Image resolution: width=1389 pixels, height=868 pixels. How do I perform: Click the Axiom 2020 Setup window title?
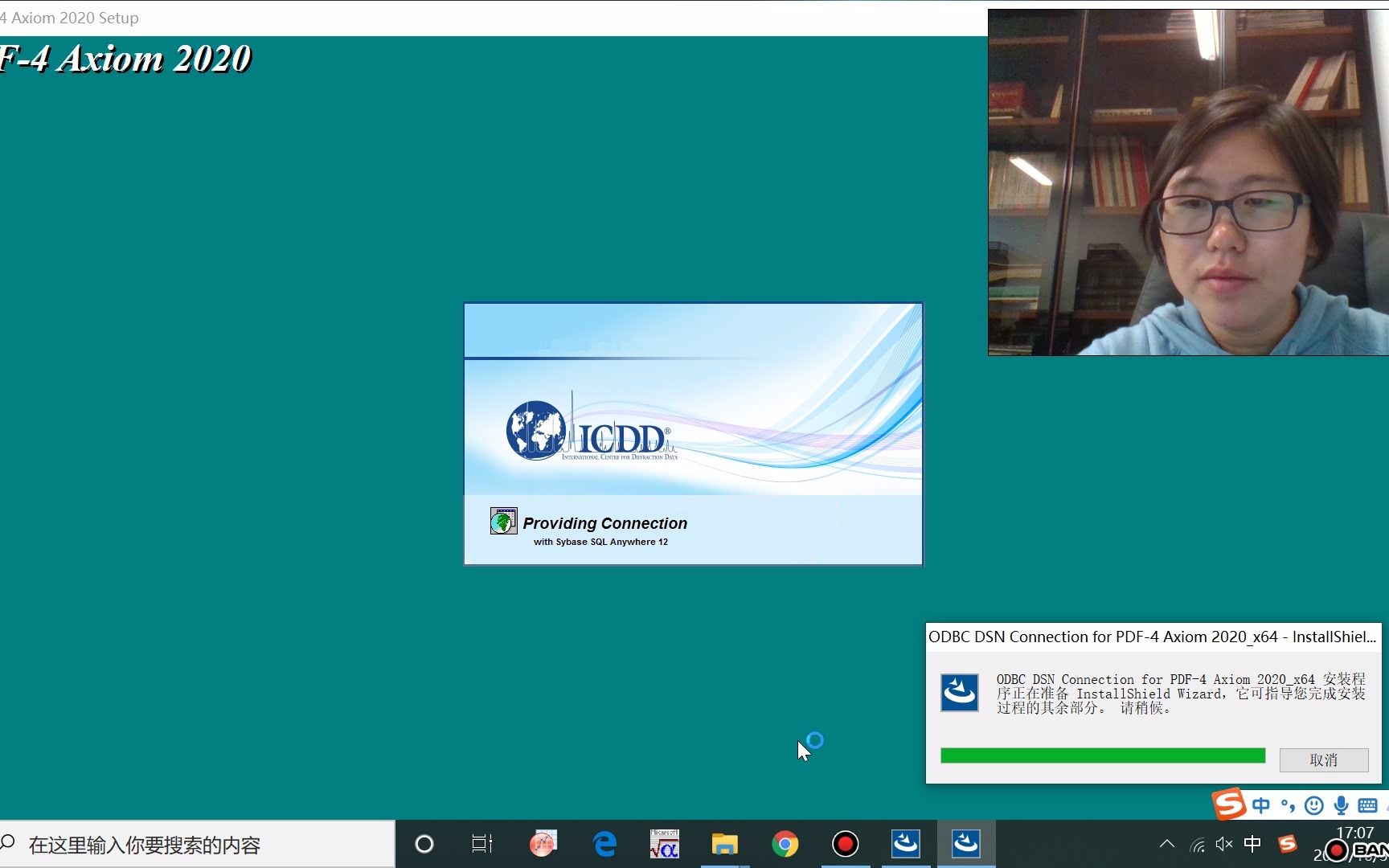tap(69, 18)
